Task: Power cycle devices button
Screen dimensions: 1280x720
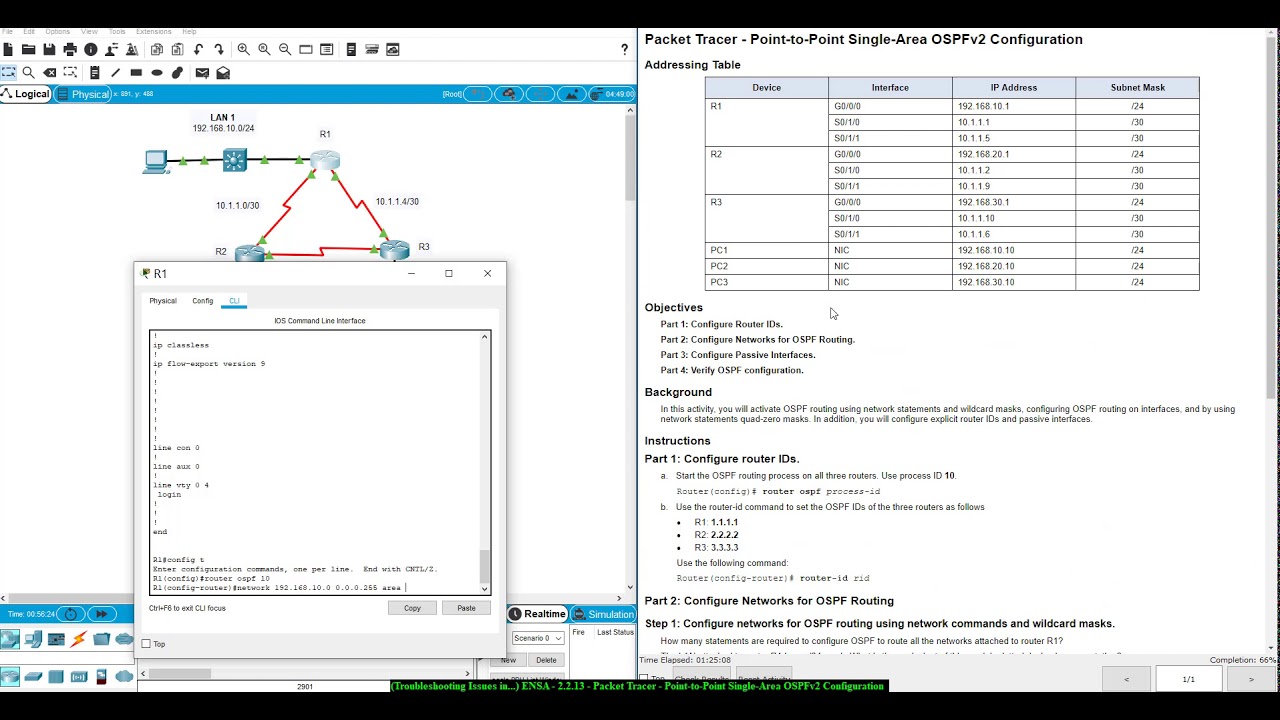Action: point(71,614)
